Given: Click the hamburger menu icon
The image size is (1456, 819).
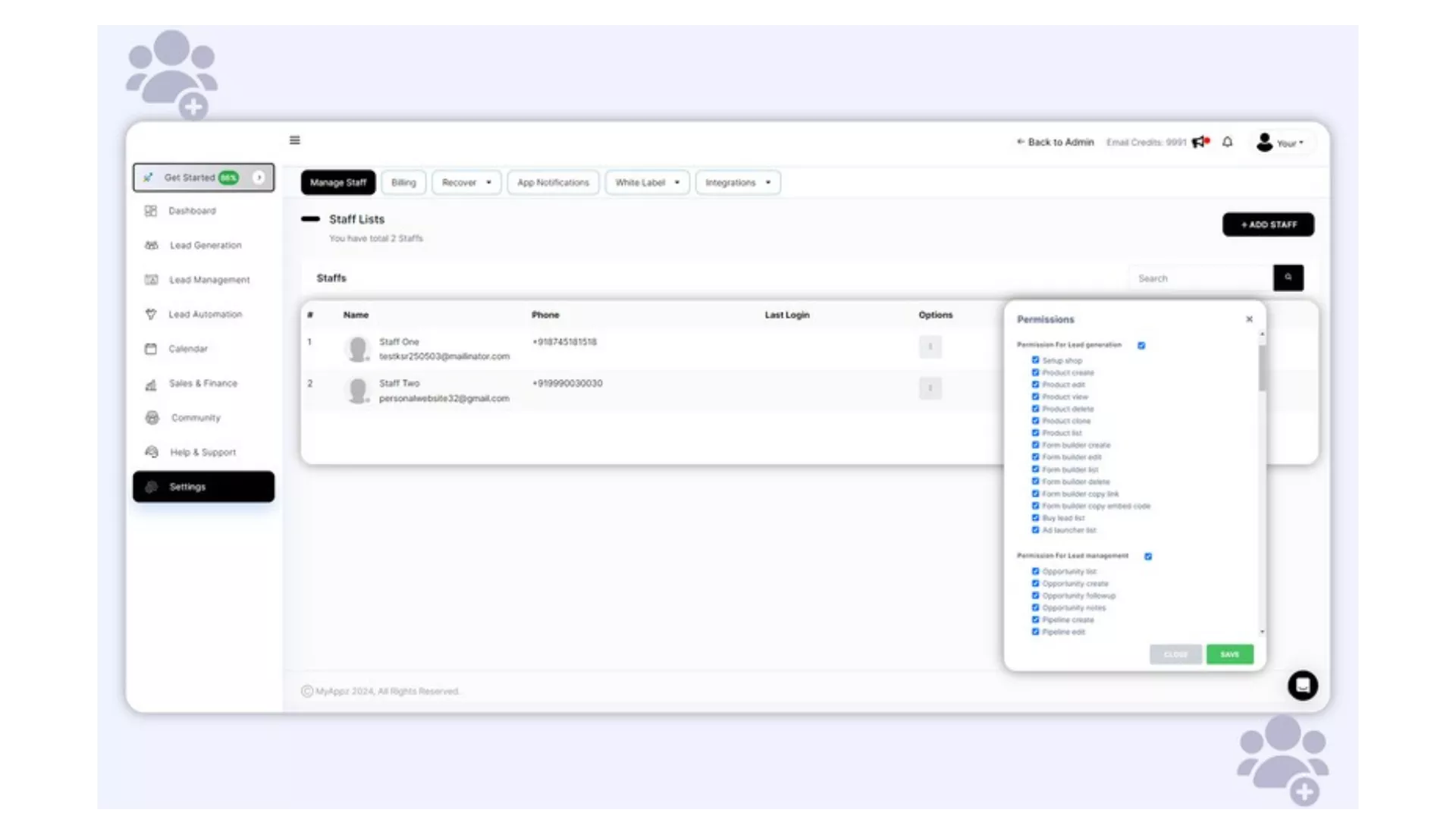Looking at the screenshot, I should [295, 140].
